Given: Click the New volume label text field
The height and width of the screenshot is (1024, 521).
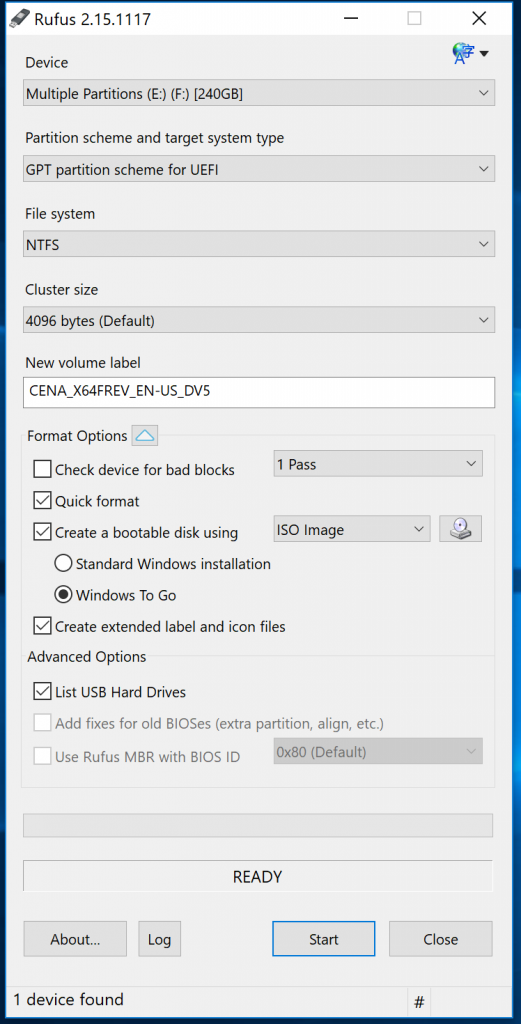Looking at the screenshot, I should coord(259,392).
